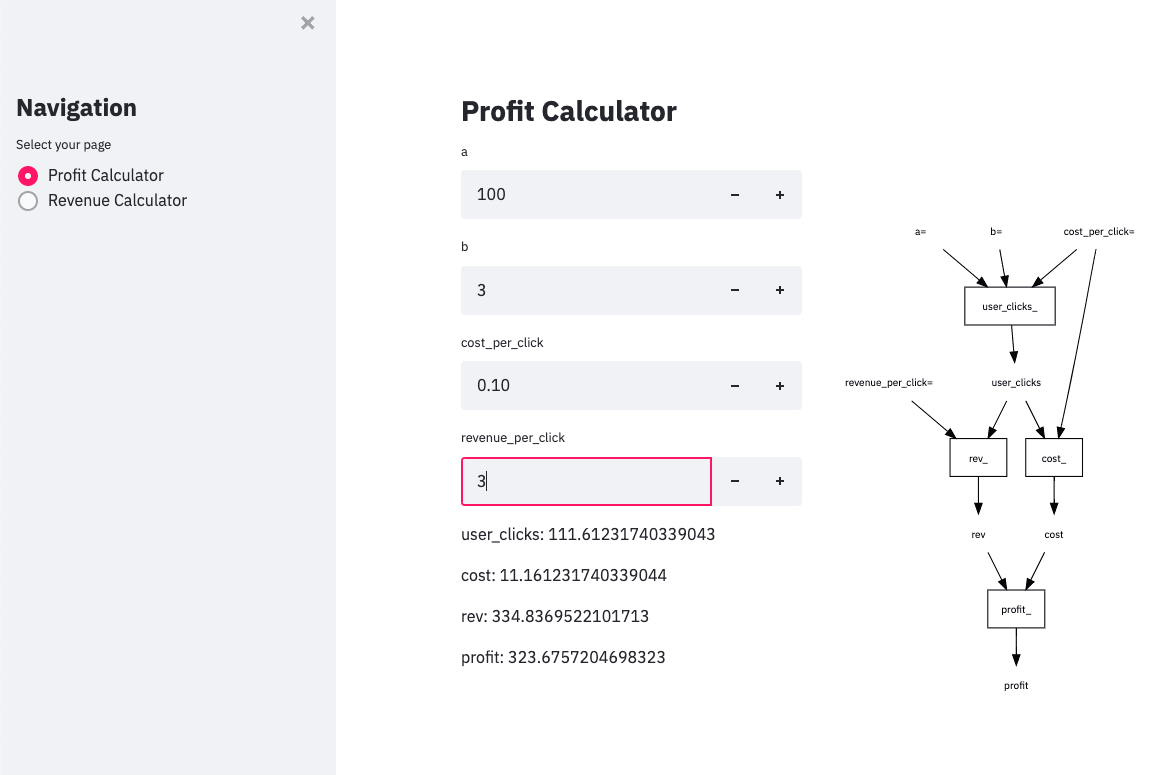Decrease the value of a
The height and width of the screenshot is (775, 1169).
pos(735,195)
